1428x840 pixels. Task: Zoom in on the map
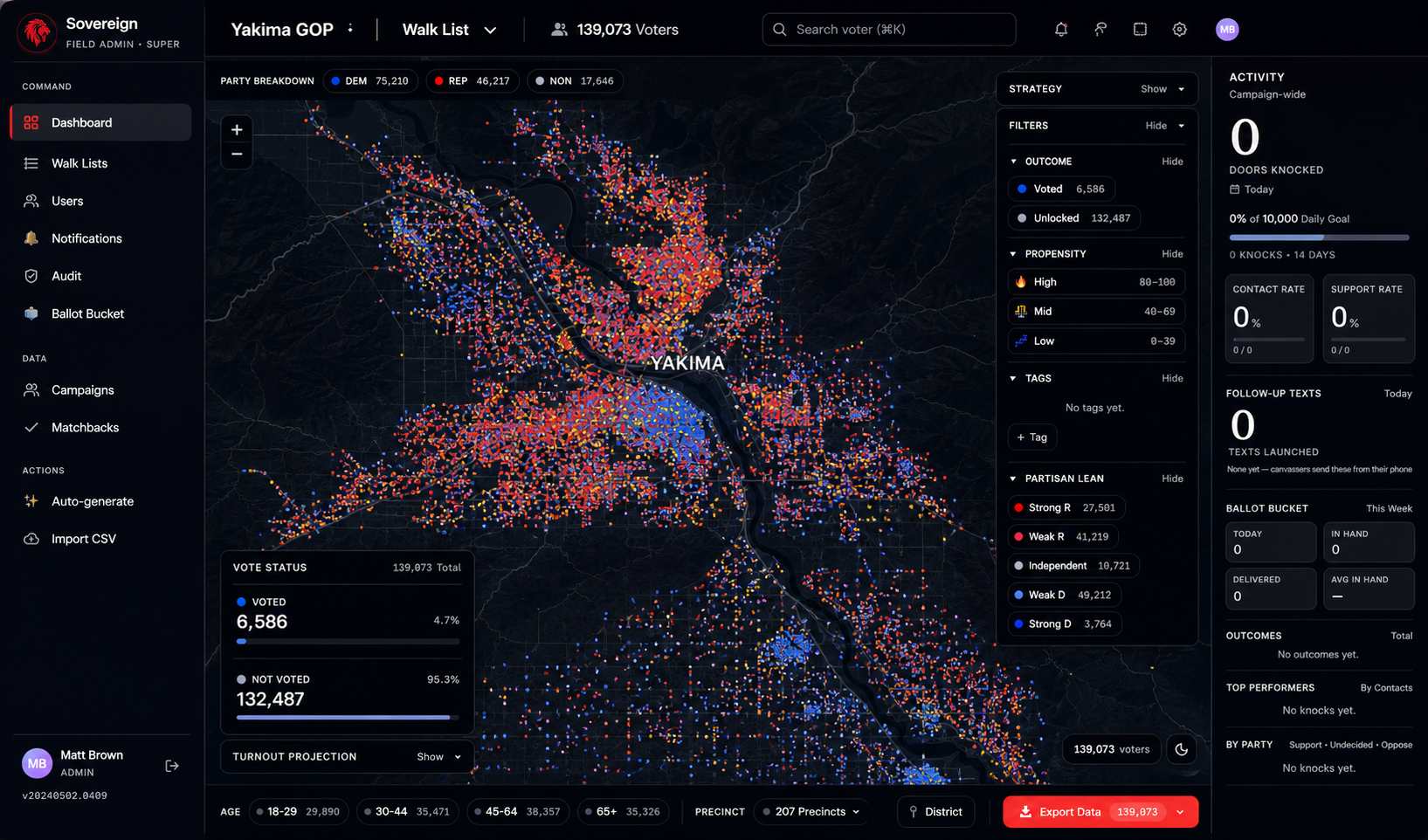[237, 129]
